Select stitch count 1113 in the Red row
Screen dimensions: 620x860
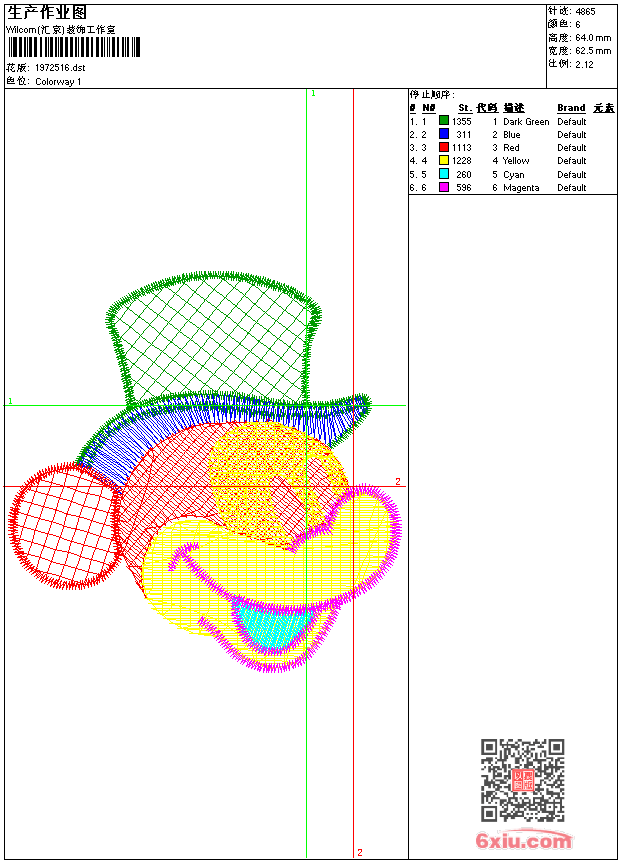461,148
